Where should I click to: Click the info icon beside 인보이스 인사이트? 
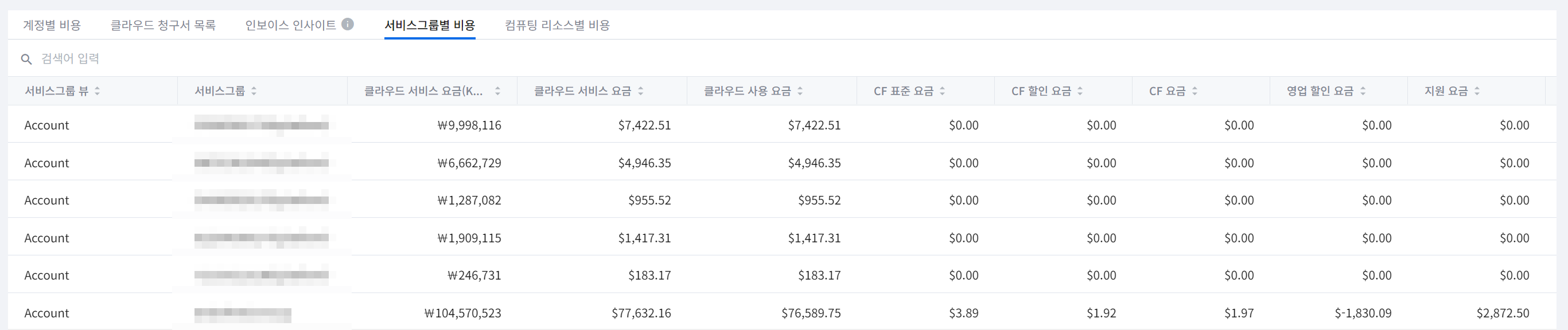tap(348, 24)
